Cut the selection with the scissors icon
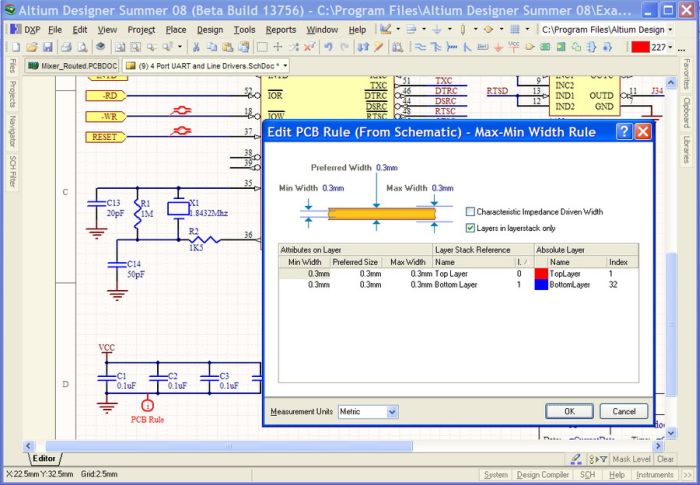 [196, 47]
